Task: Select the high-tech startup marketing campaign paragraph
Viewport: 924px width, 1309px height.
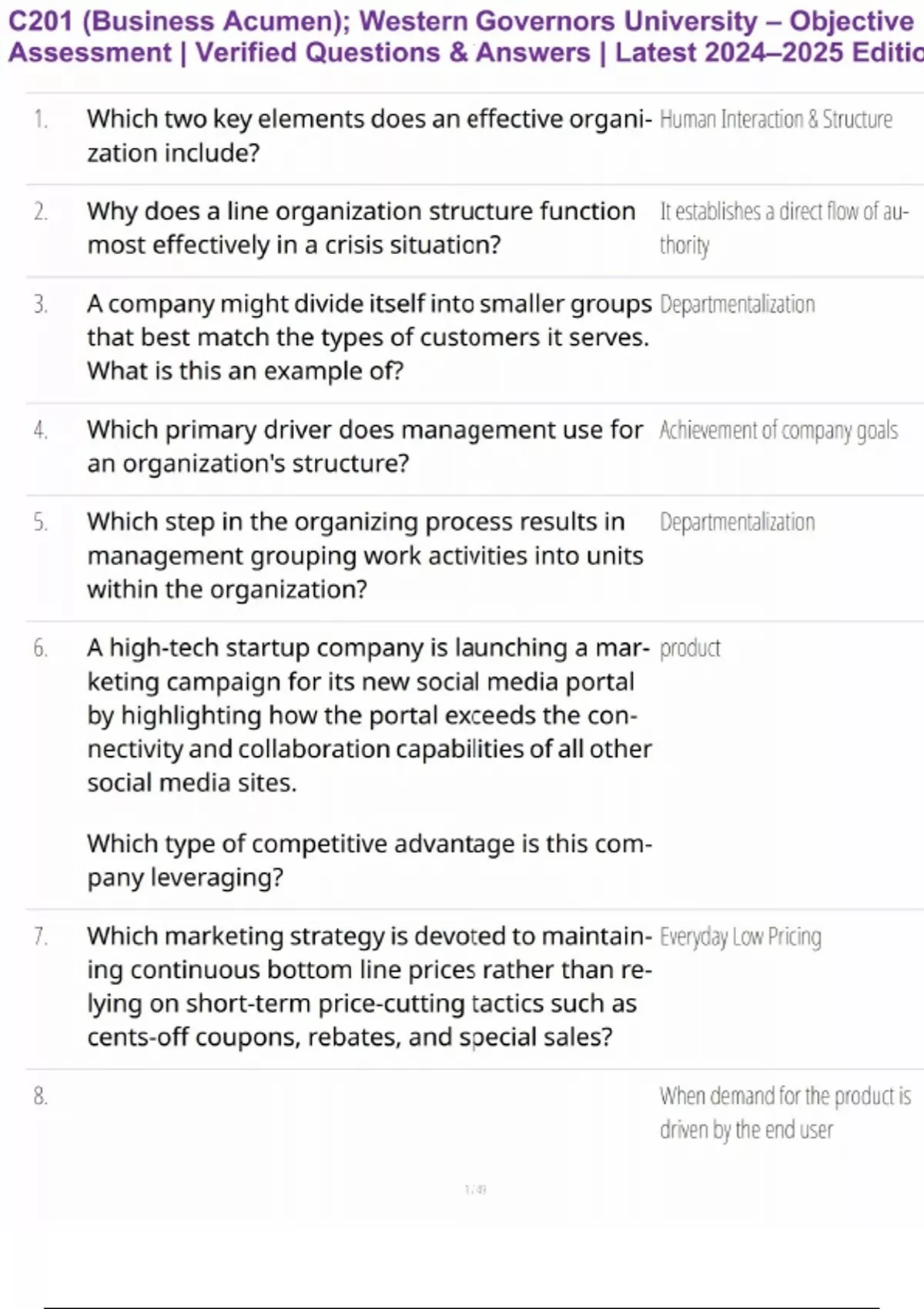Action: point(368,715)
